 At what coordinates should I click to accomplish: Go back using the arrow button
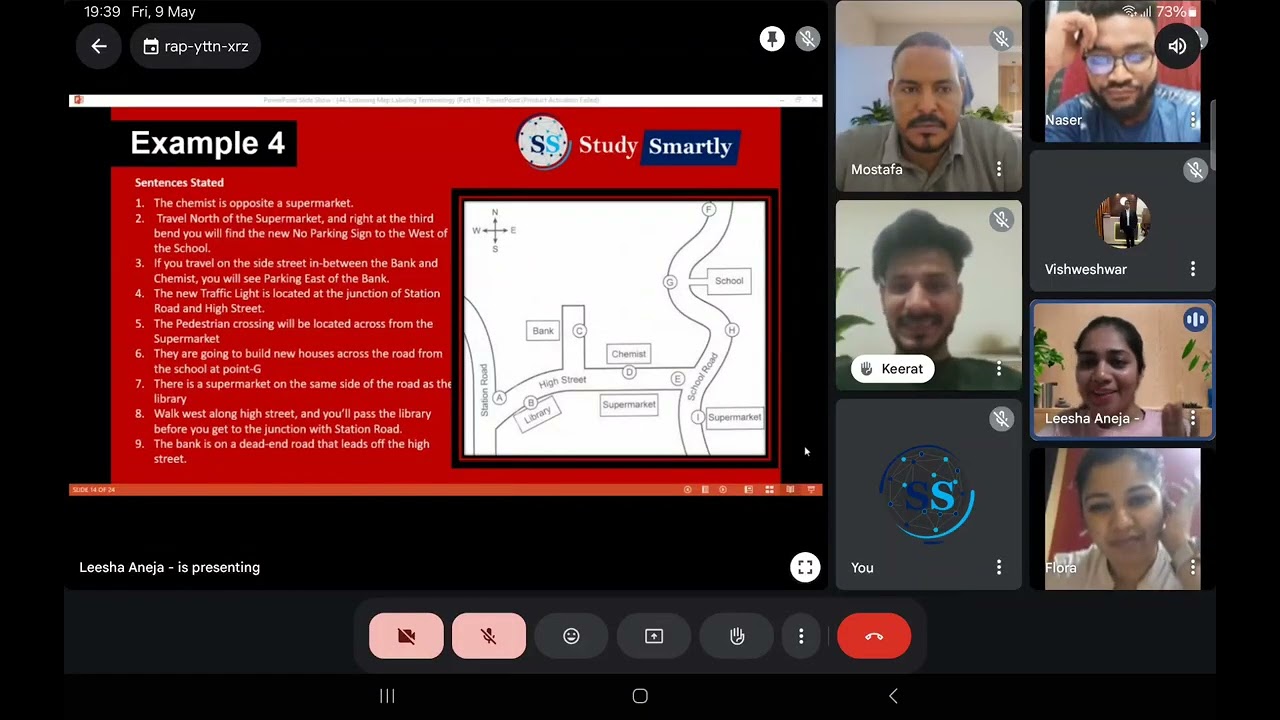tap(98, 46)
